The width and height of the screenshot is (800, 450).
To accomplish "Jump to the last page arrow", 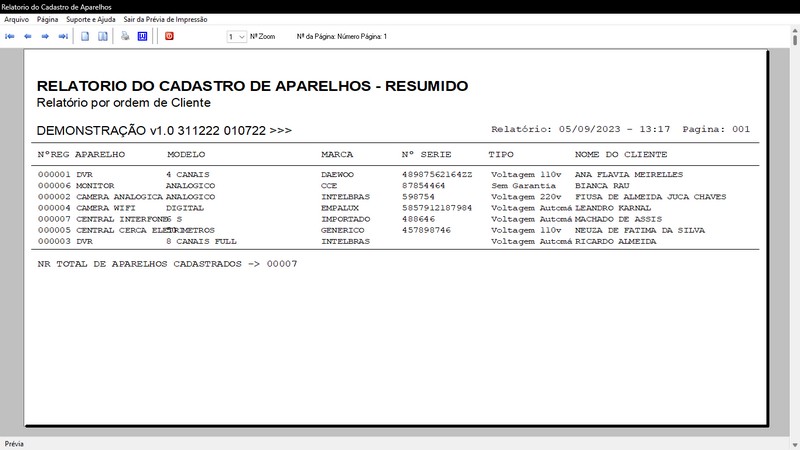I will [63, 36].
